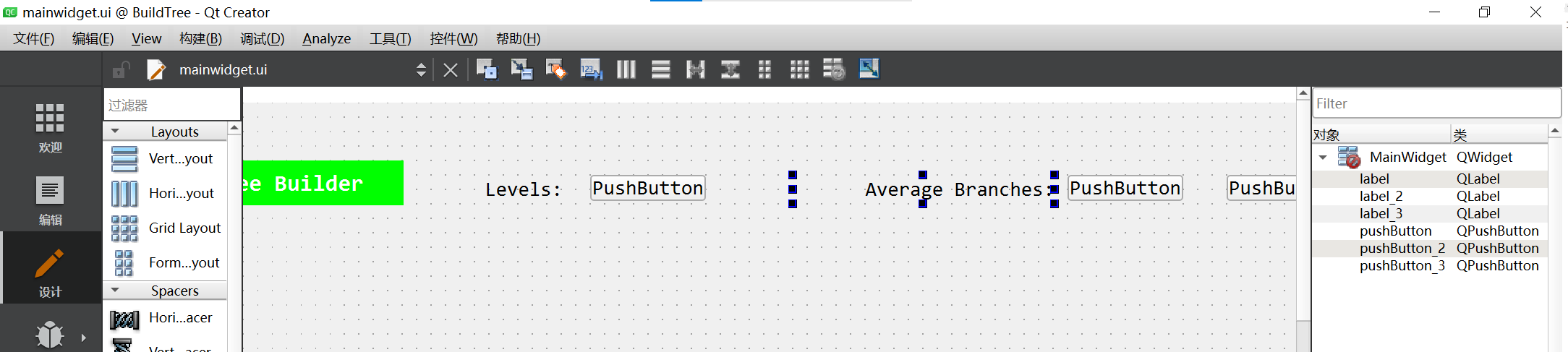
Task: Open the document selector dropdown arrows
Action: [421, 69]
